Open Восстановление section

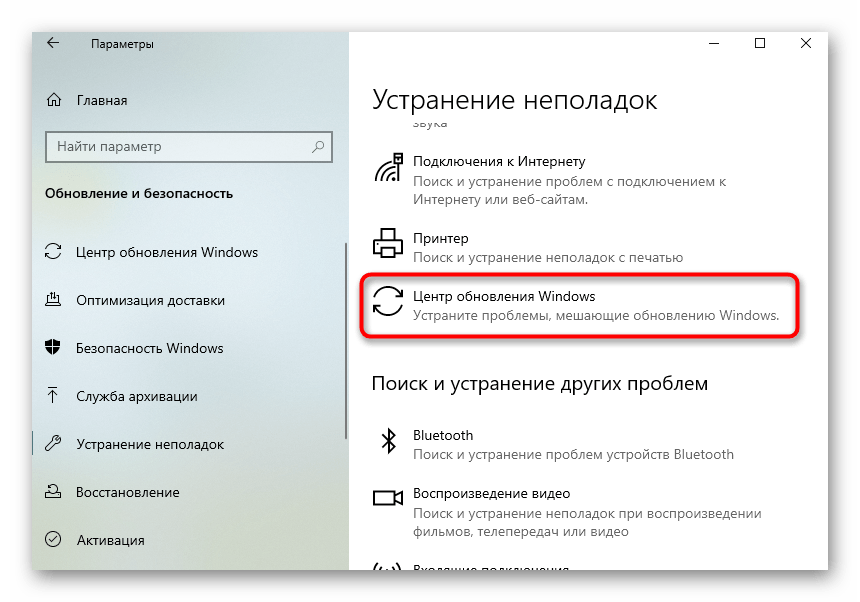127,492
